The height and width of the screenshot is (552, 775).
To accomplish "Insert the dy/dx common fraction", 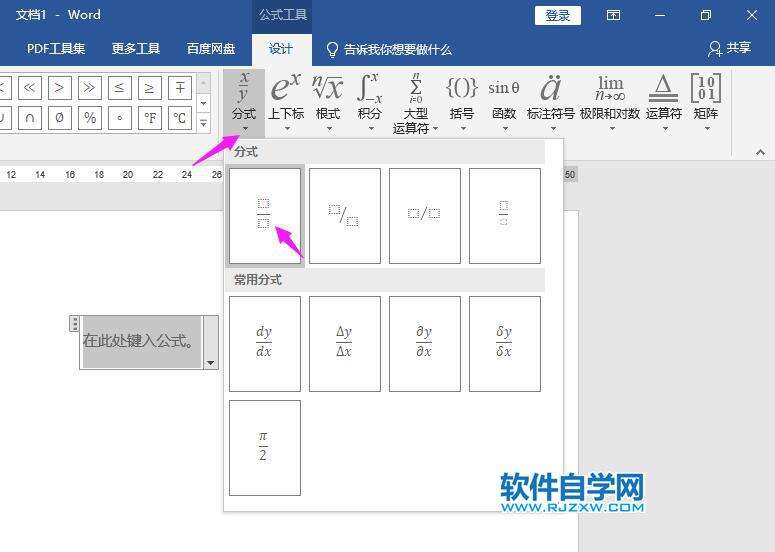I will (265, 344).
